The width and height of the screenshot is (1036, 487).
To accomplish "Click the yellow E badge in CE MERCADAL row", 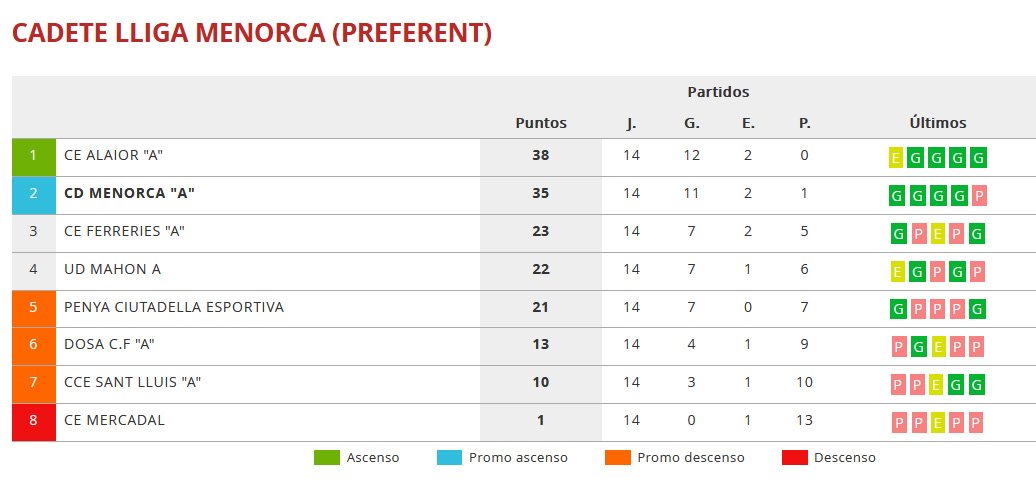I will (x=937, y=423).
